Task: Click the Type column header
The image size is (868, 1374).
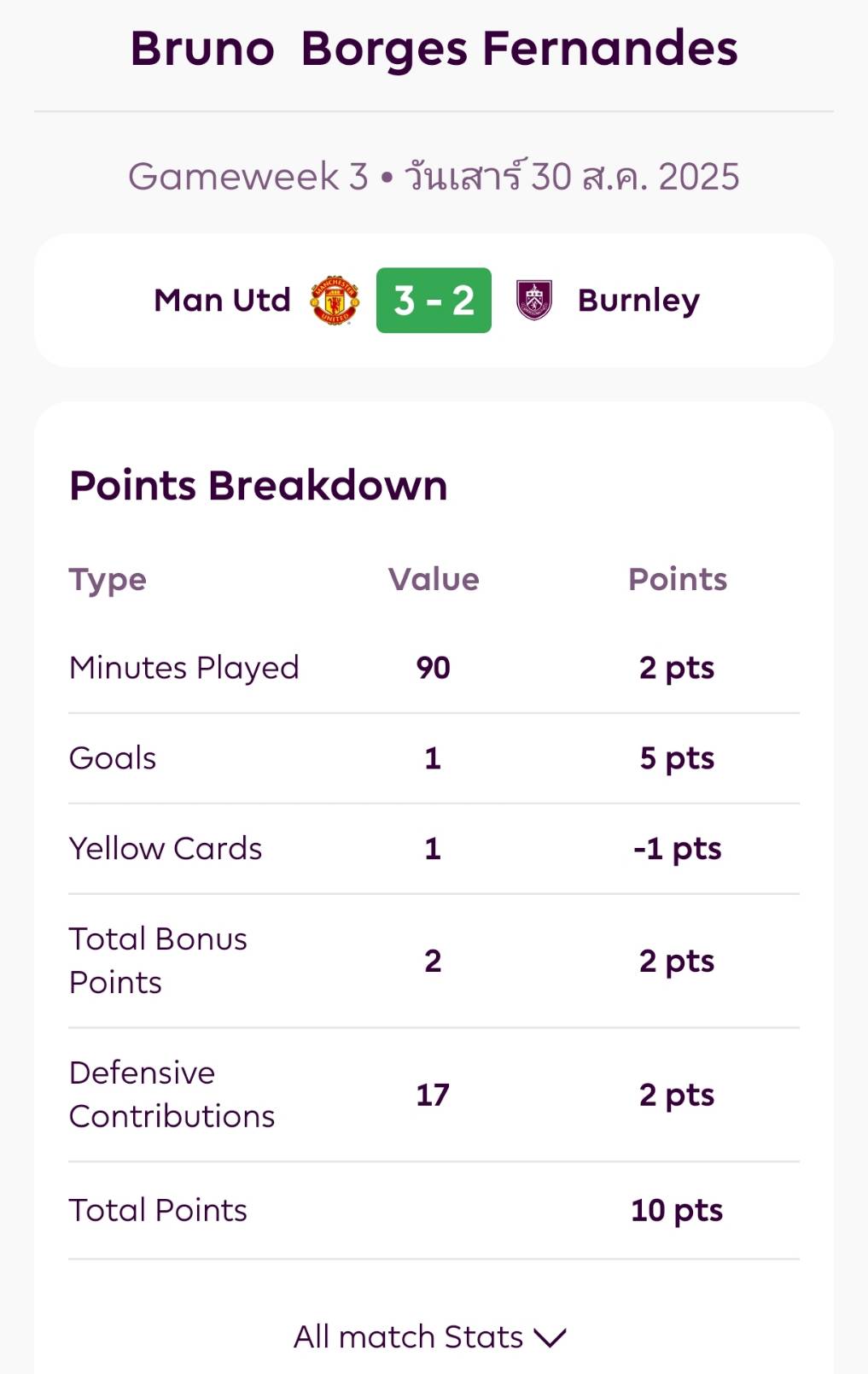Action: pyautogui.click(x=108, y=581)
